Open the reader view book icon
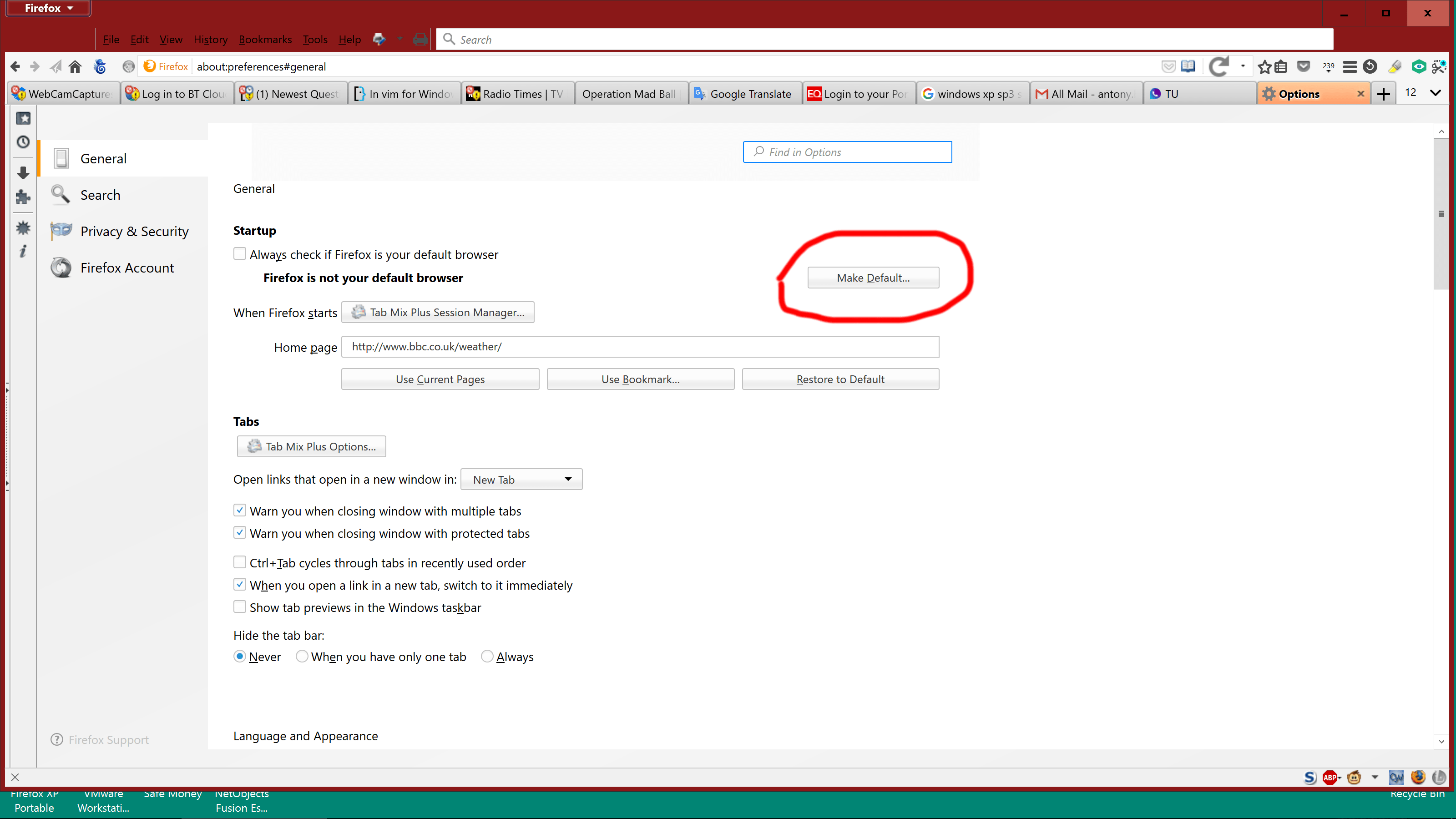 1188,67
